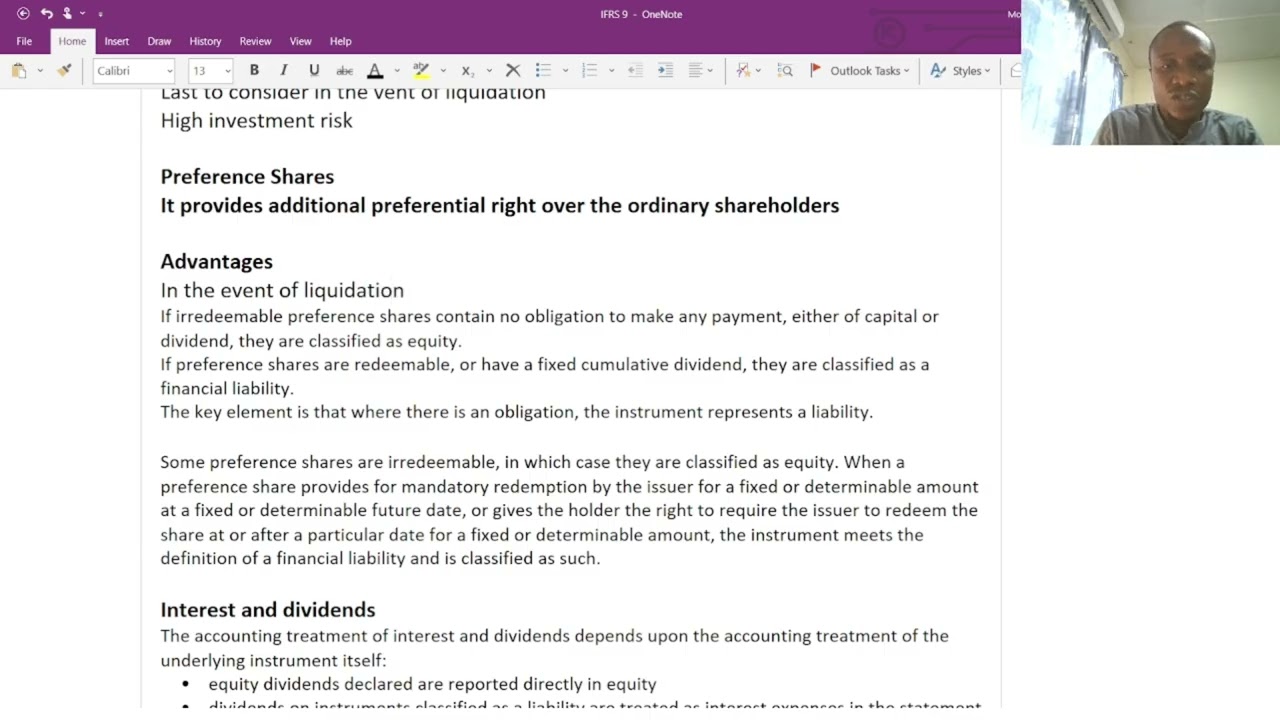Expand the font color palette arrow
Viewport: 1280px width, 720px height.
click(396, 71)
